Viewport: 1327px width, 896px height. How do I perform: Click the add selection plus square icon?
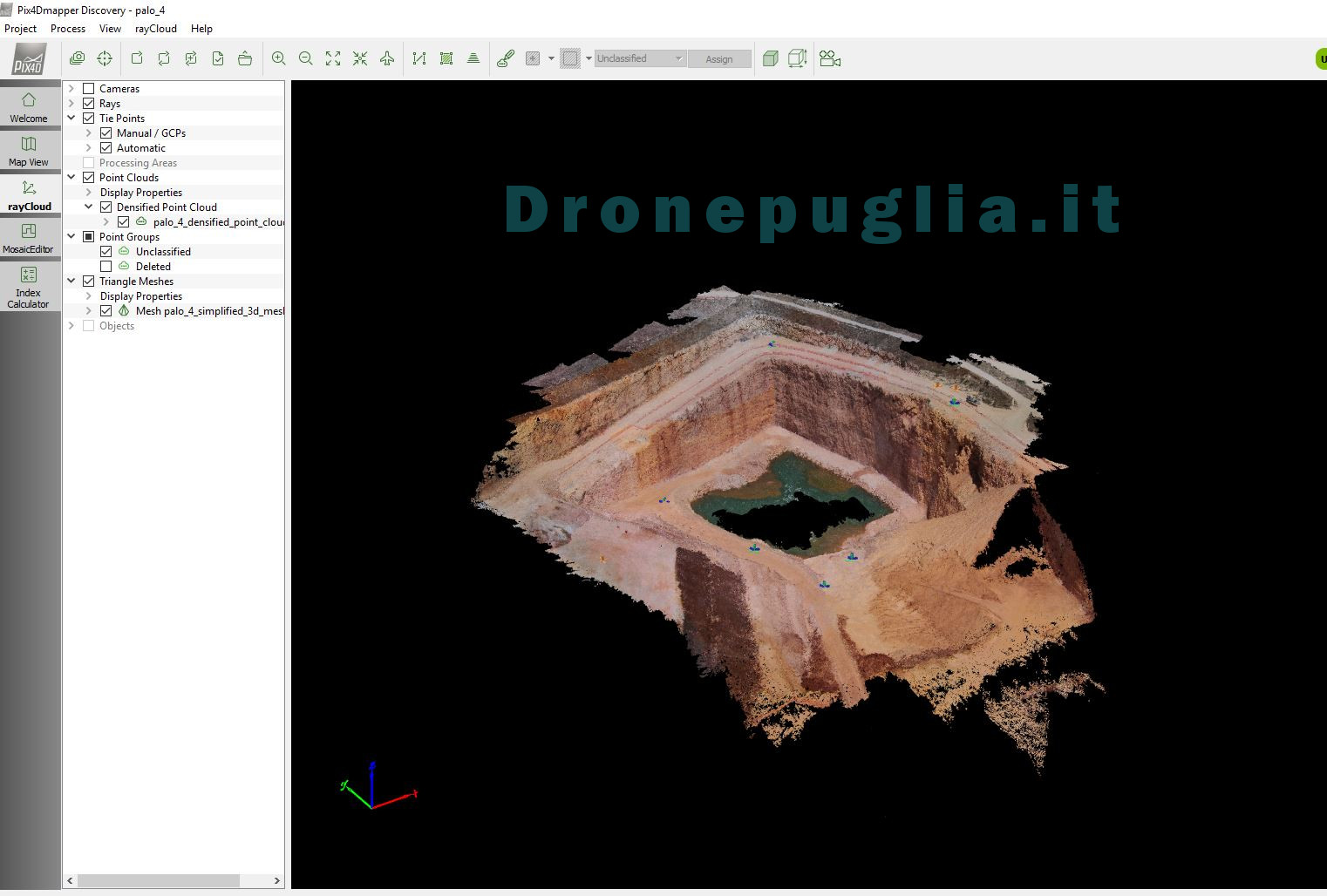coord(533,58)
